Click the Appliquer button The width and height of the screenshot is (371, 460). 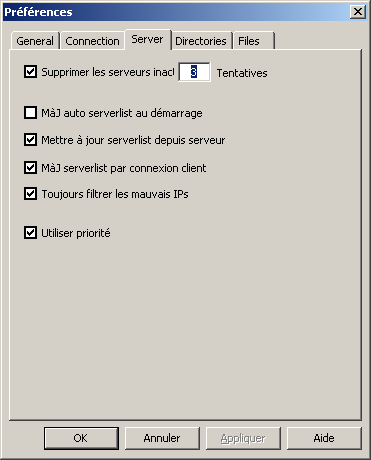[x=243, y=438]
